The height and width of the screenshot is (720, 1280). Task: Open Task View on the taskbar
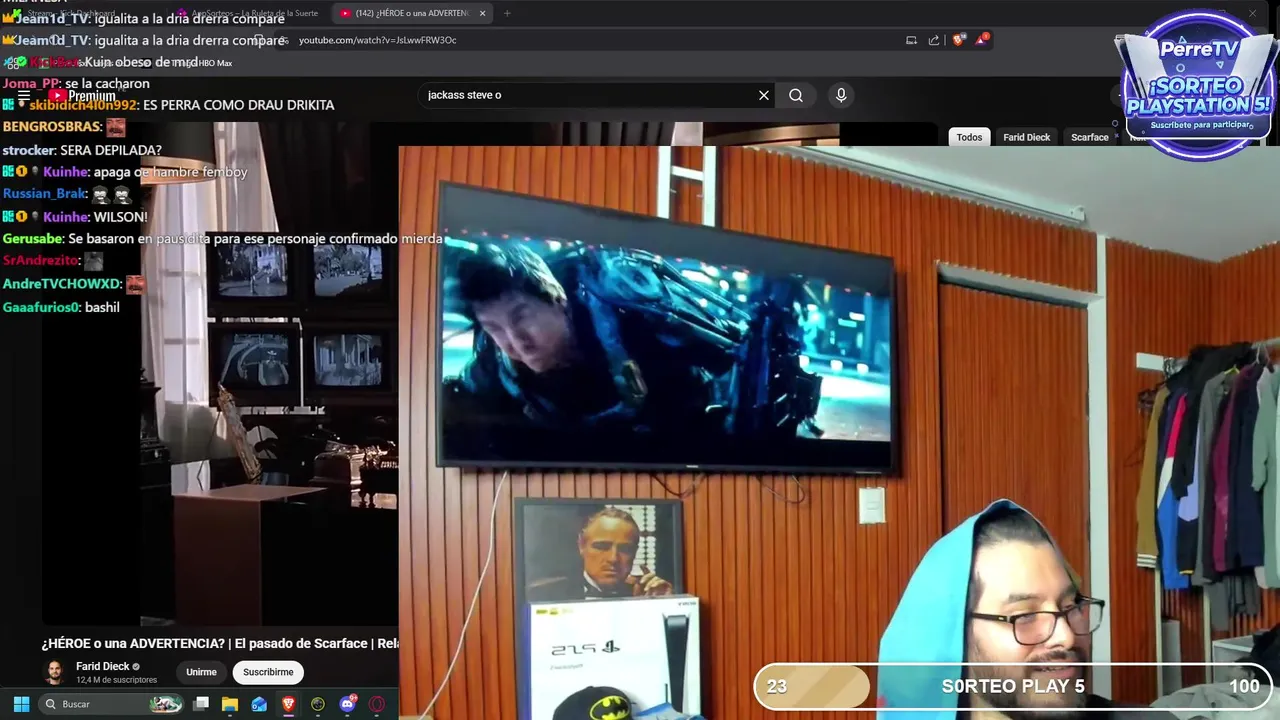pos(201,704)
